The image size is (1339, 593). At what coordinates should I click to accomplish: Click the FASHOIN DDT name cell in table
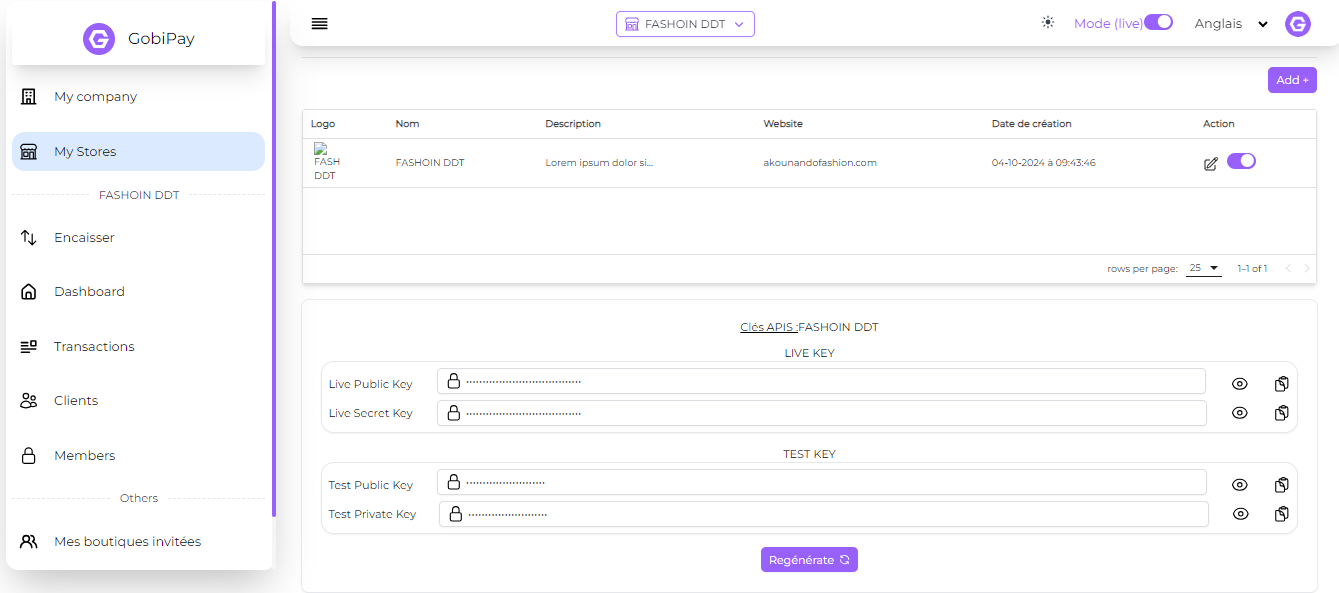(430, 163)
